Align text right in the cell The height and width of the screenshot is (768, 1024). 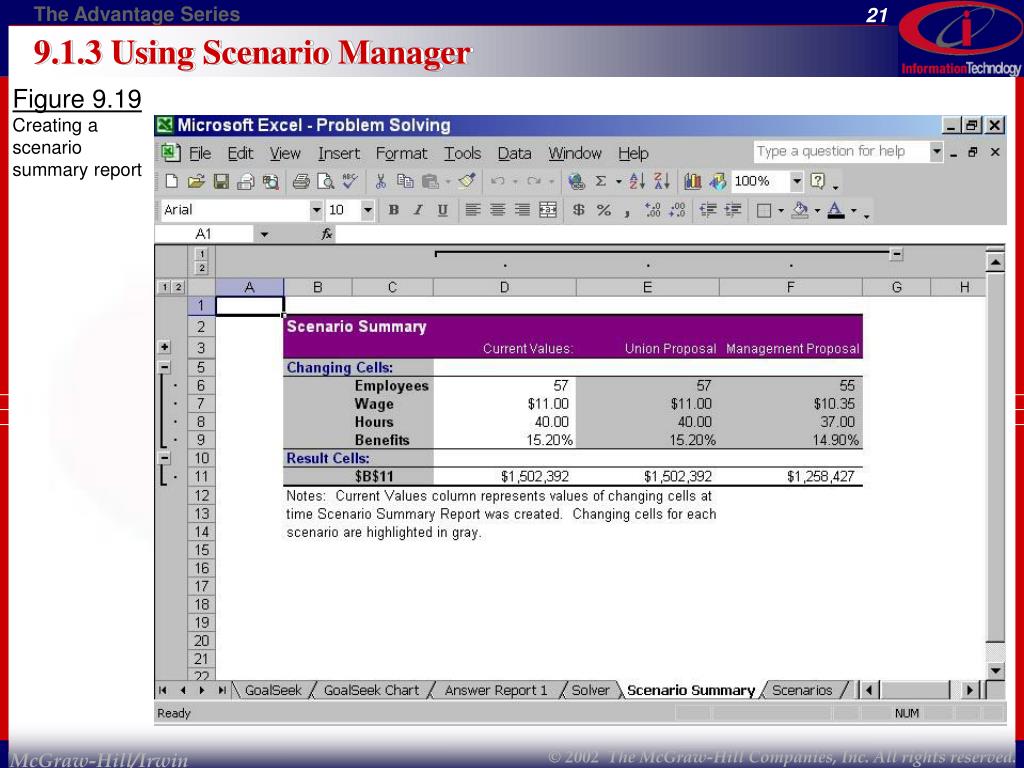pyautogui.click(x=522, y=210)
